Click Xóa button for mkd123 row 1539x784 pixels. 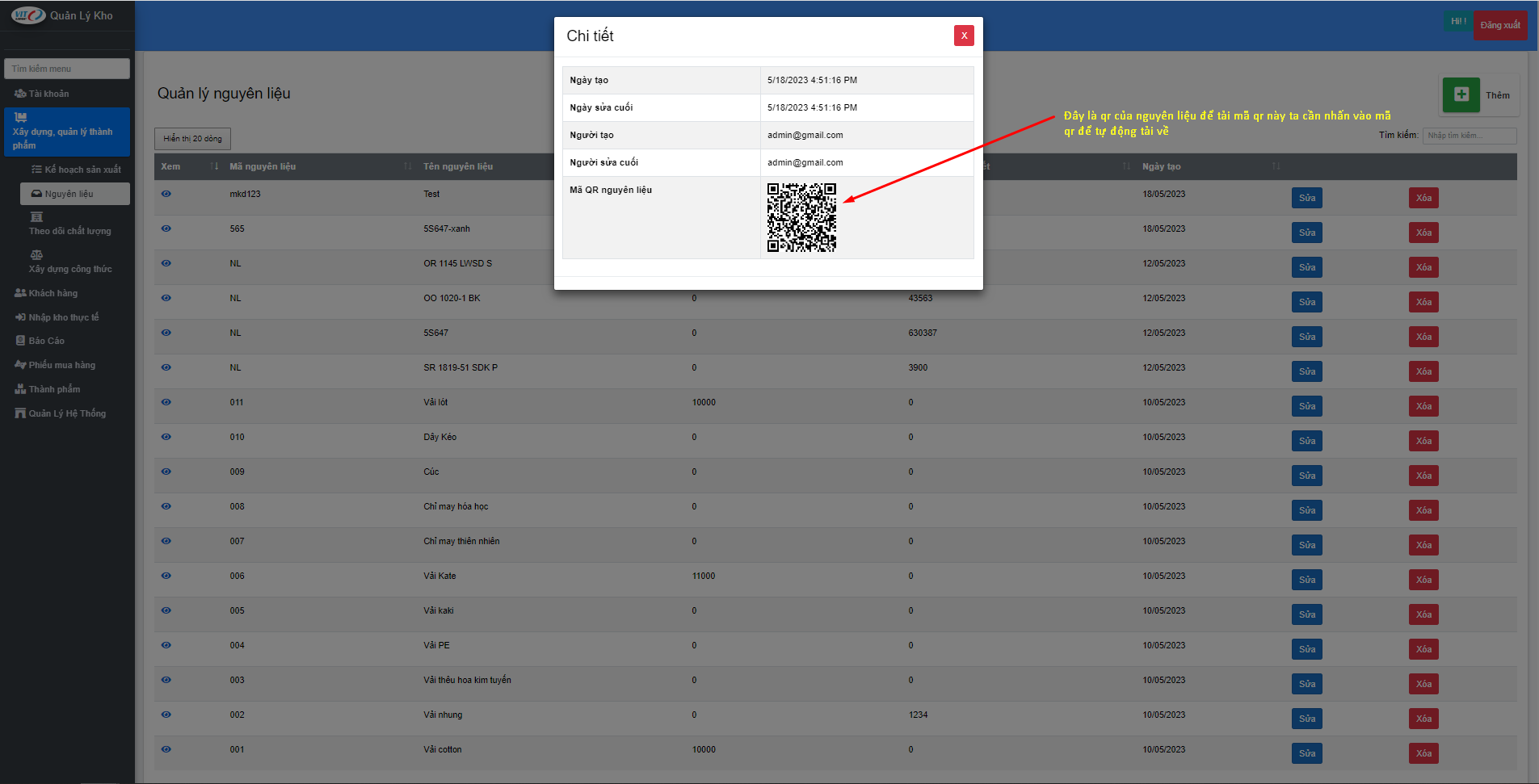point(1423,198)
